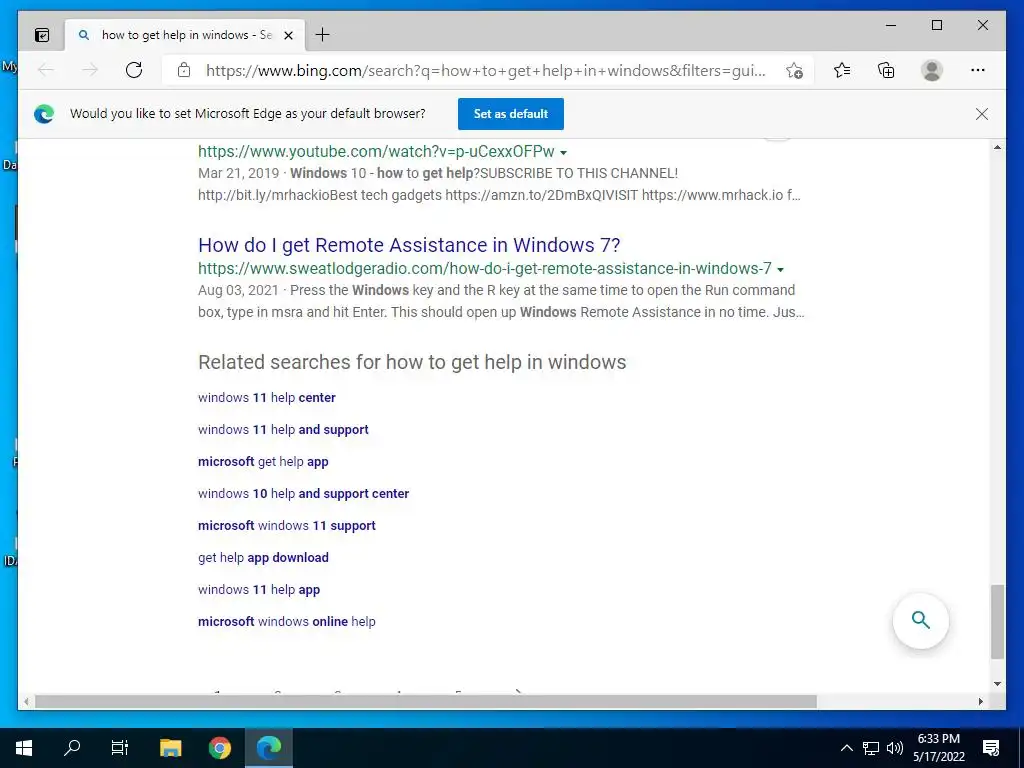Image resolution: width=1024 pixels, height=768 pixels.
Task: Search 'windows 11 help app'
Action: [x=259, y=589]
